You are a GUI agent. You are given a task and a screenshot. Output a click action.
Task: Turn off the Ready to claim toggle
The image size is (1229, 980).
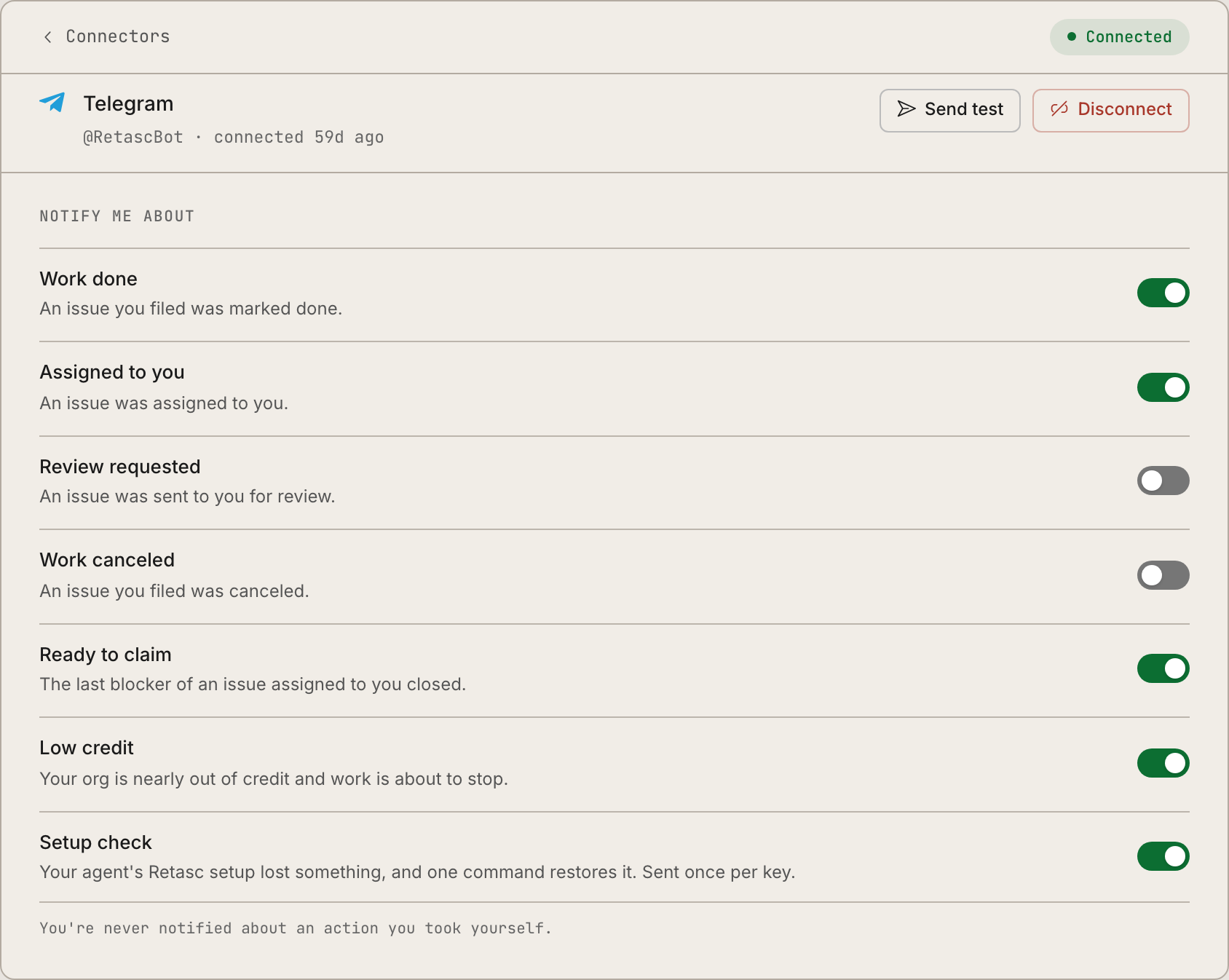[1163, 668]
